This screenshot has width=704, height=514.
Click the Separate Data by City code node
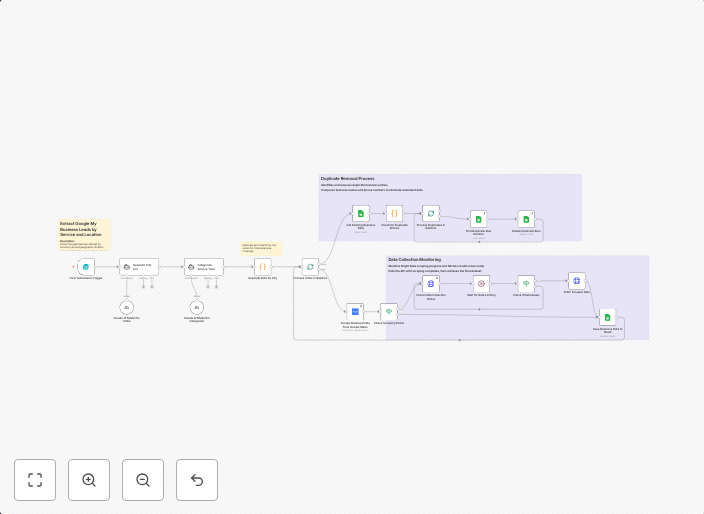click(x=262, y=267)
